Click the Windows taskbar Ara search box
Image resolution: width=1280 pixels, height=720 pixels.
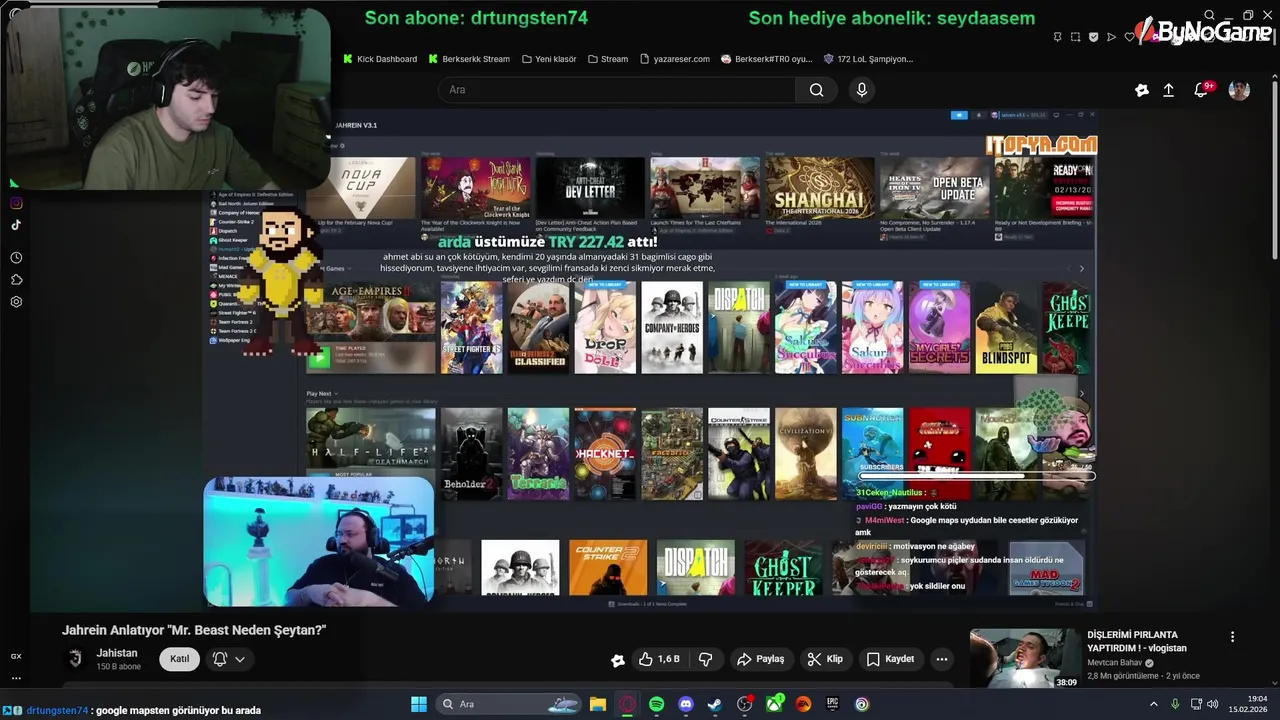coord(509,704)
